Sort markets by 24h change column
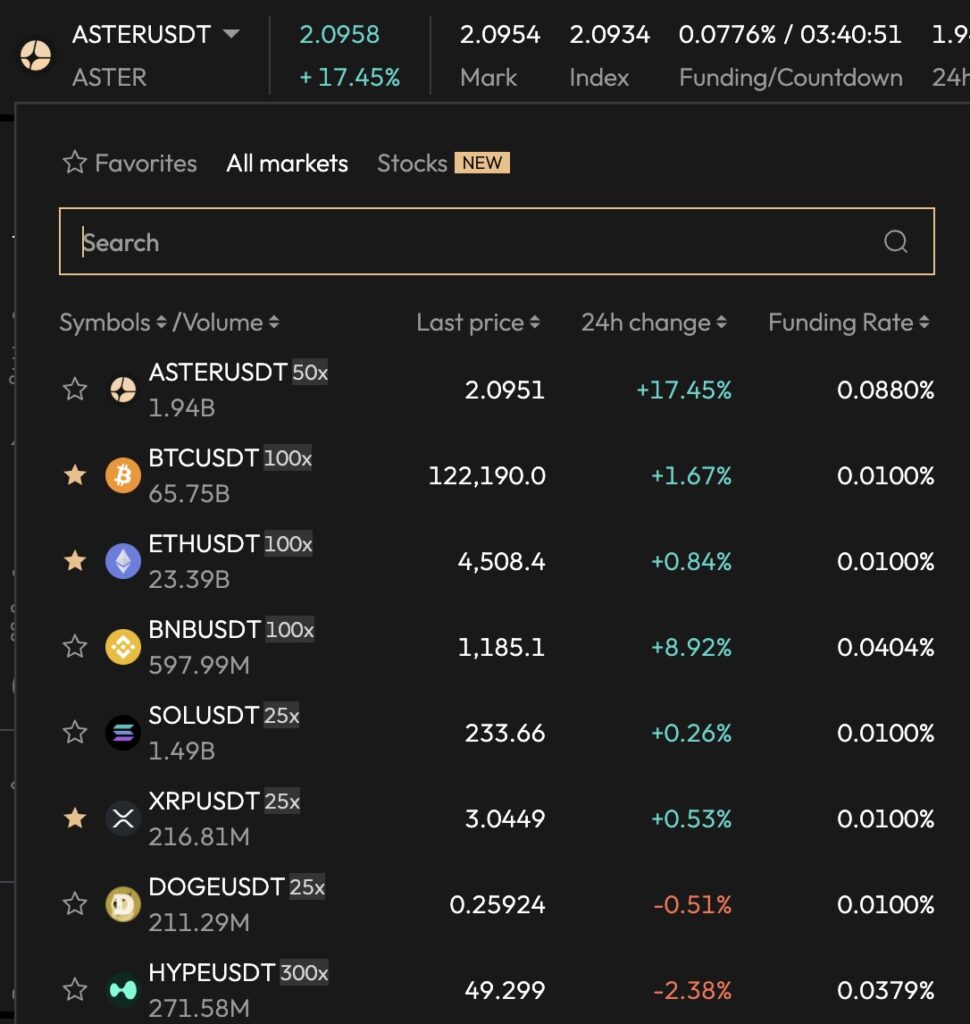Viewport: 970px width, 1024px height. (653, 323)
